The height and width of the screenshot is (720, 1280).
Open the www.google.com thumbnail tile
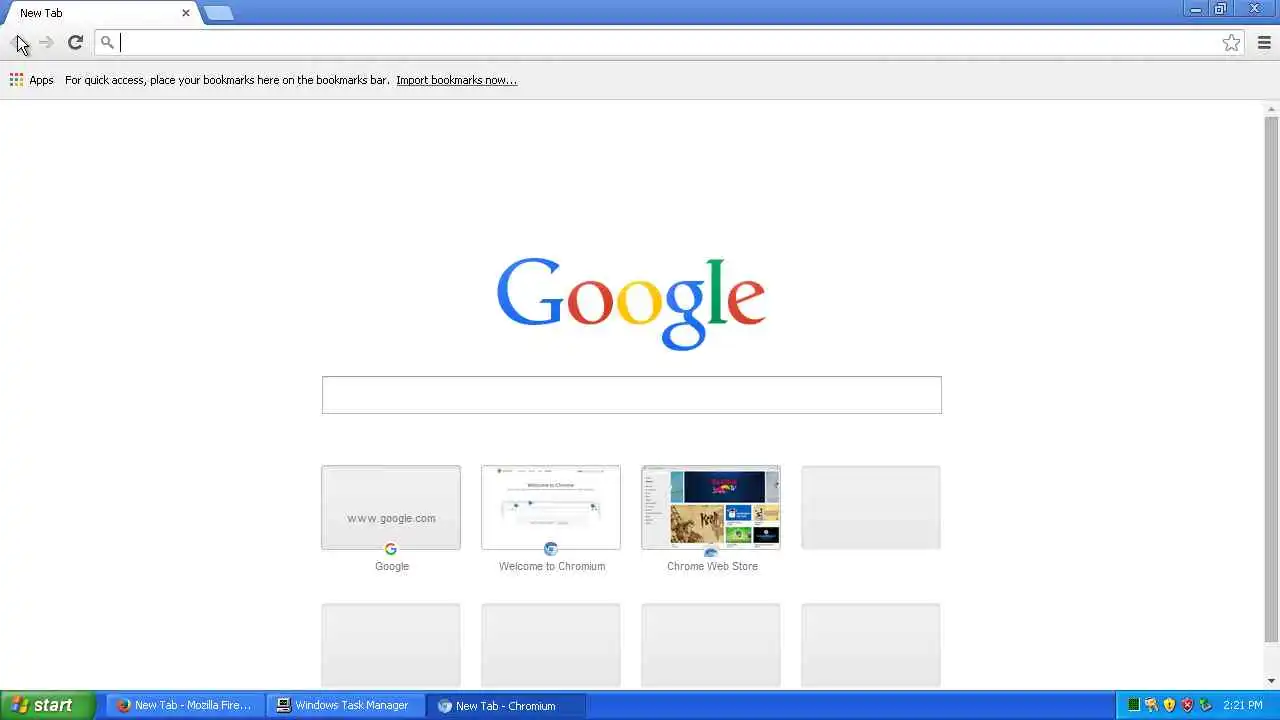pos(391,507)
